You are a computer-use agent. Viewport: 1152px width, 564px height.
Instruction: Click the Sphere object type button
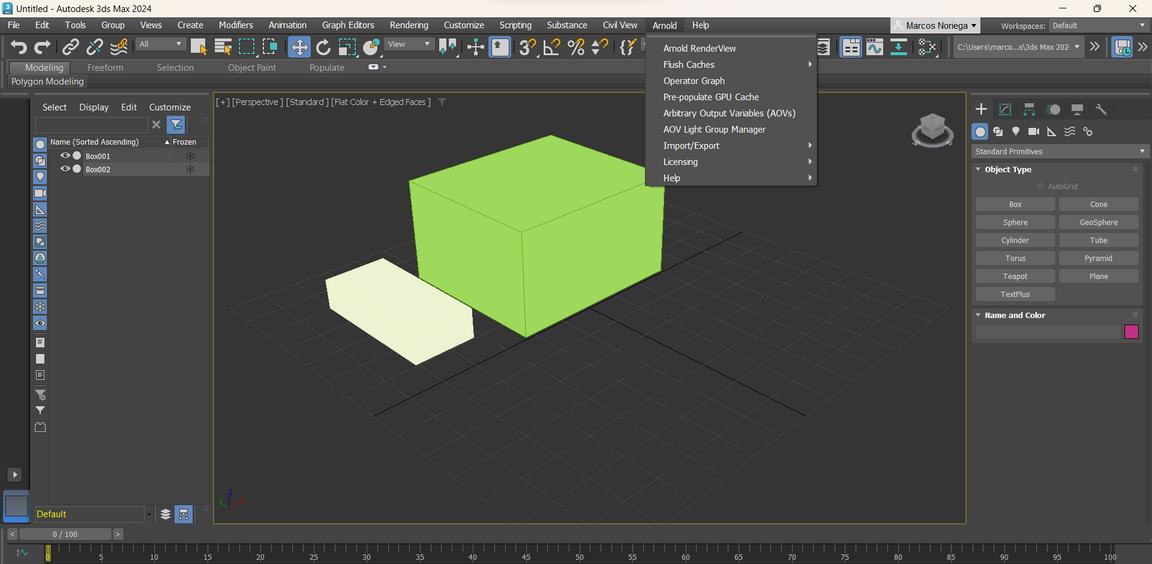point(1015,222)
